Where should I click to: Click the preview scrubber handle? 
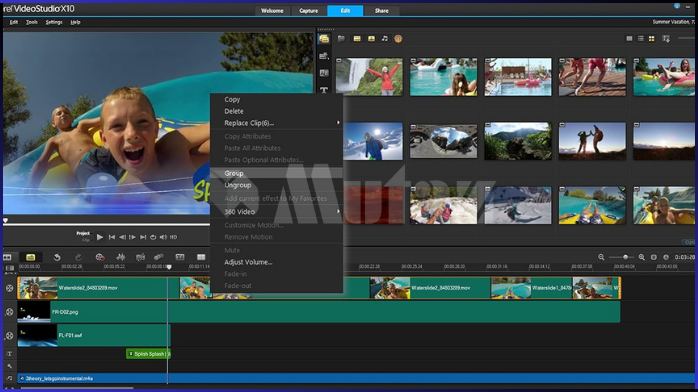point(5,220)
